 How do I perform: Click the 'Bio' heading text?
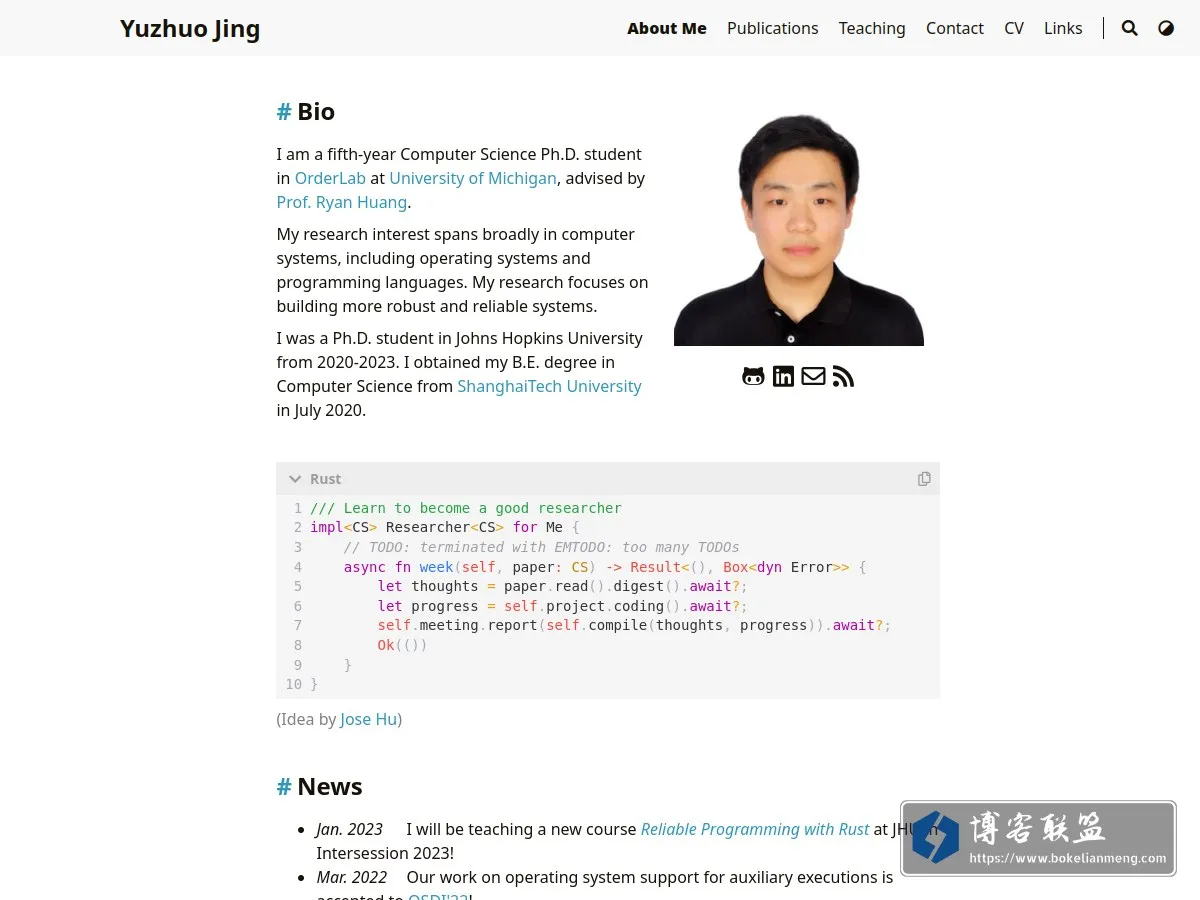point(316,111)
